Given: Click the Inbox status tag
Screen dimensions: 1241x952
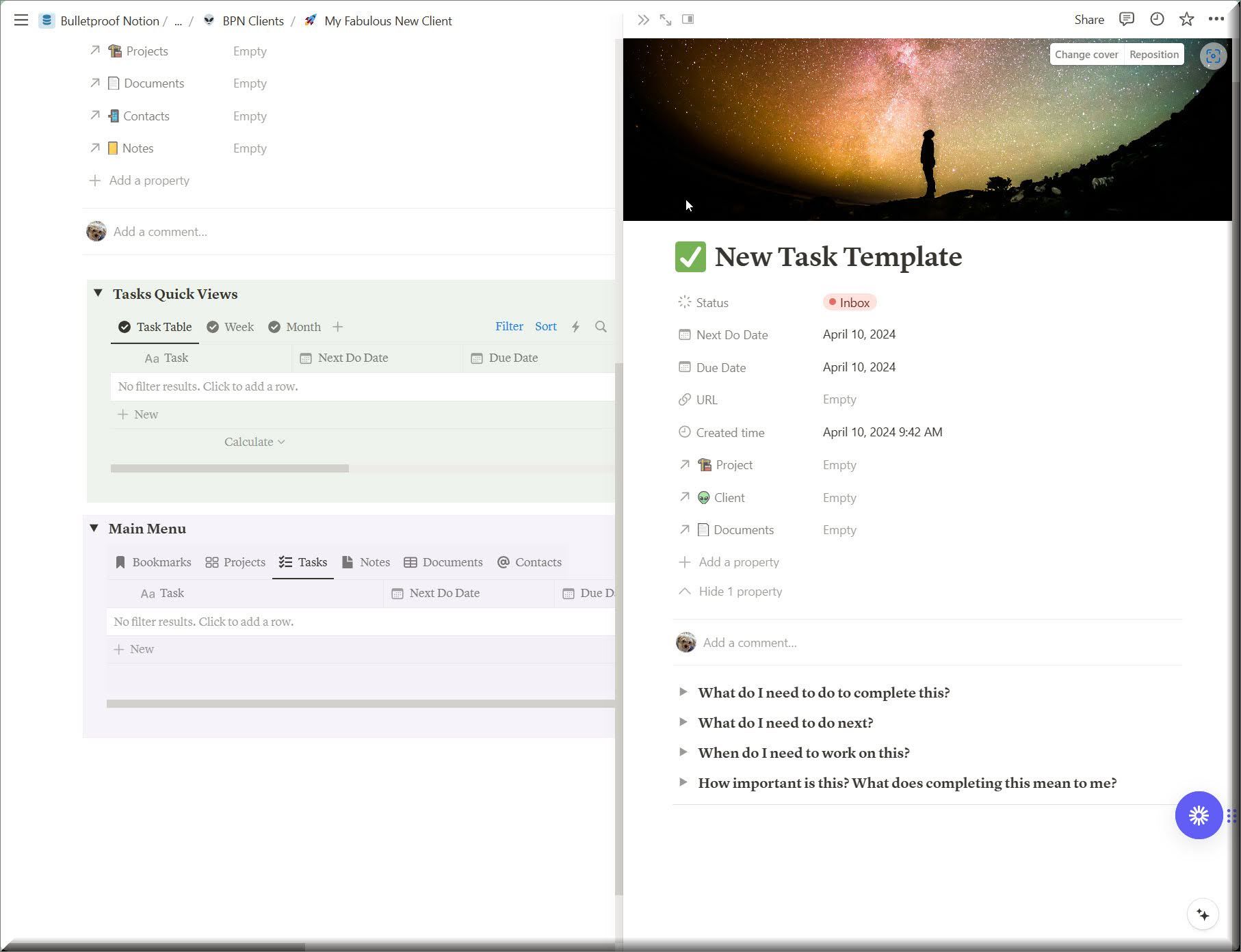Looking at the screenshot, I should point(849,302).
